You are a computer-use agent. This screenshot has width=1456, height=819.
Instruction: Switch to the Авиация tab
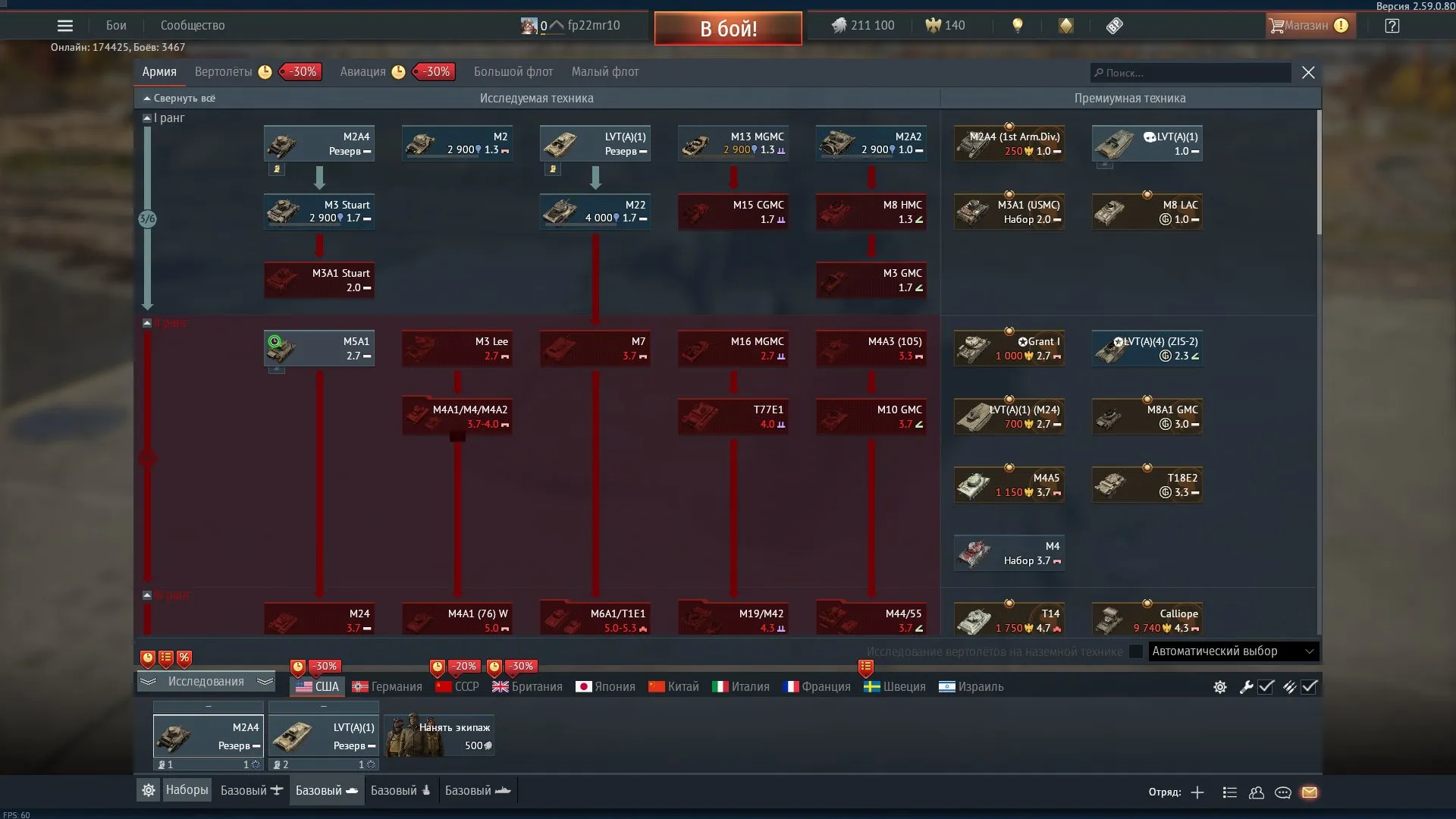[362, 72]
